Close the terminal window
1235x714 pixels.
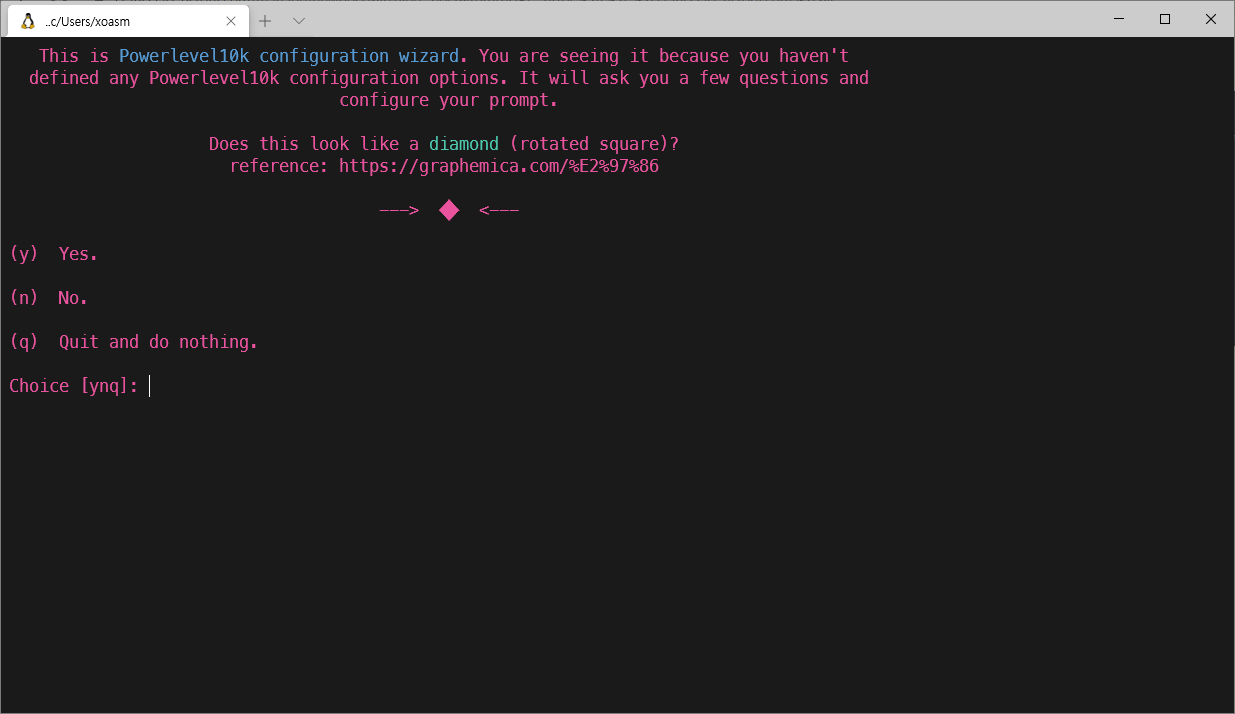1211,19
